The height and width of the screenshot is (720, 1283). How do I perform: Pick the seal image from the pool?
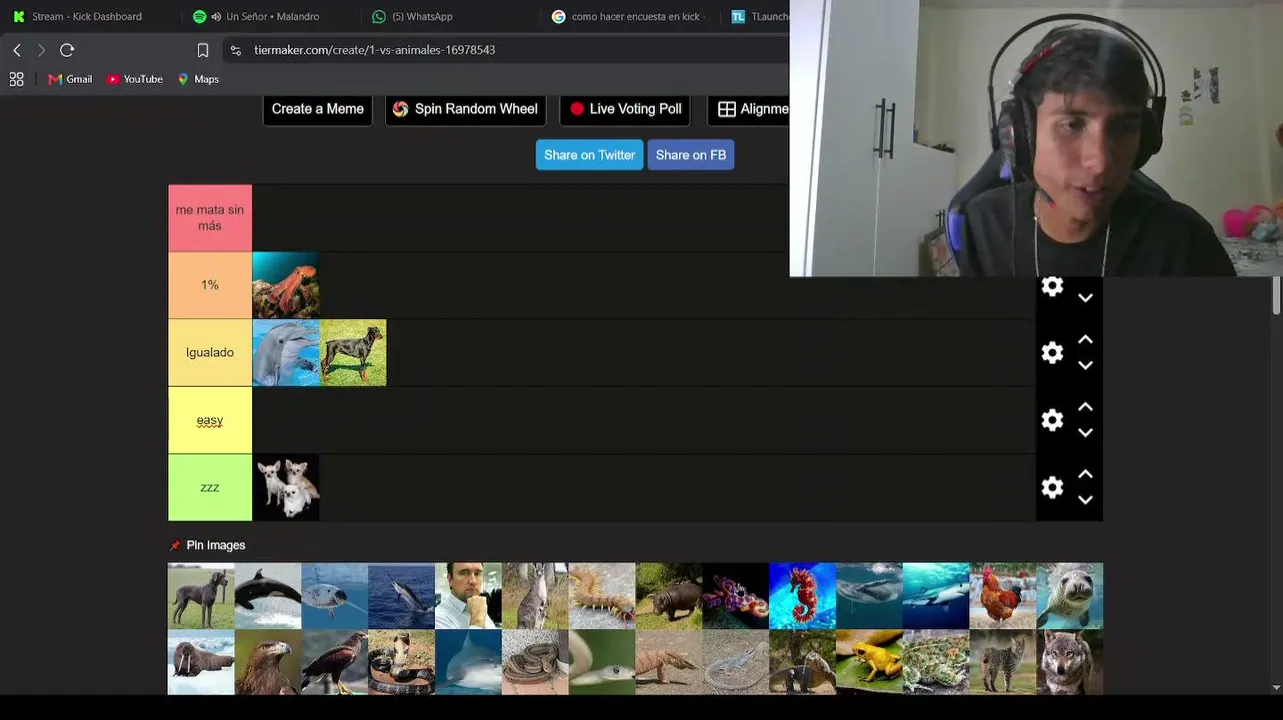point(1070,596)
